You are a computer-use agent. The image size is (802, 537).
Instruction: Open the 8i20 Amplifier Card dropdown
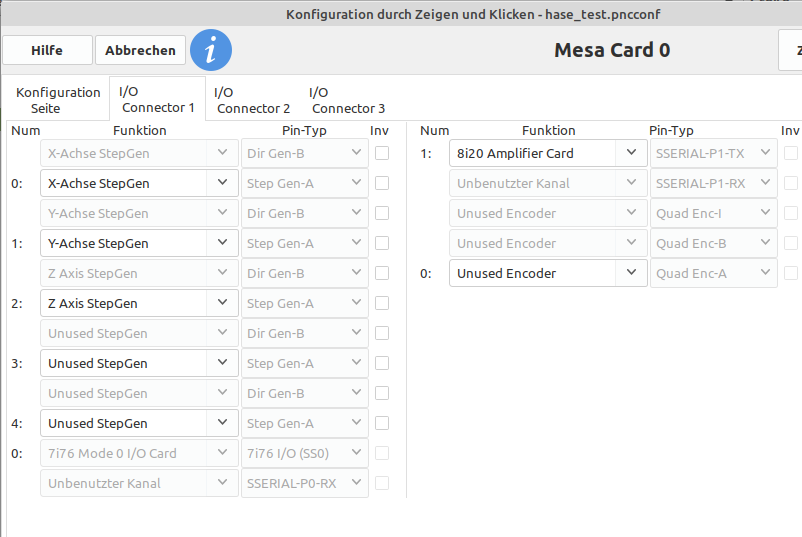(x=548, y=153)
